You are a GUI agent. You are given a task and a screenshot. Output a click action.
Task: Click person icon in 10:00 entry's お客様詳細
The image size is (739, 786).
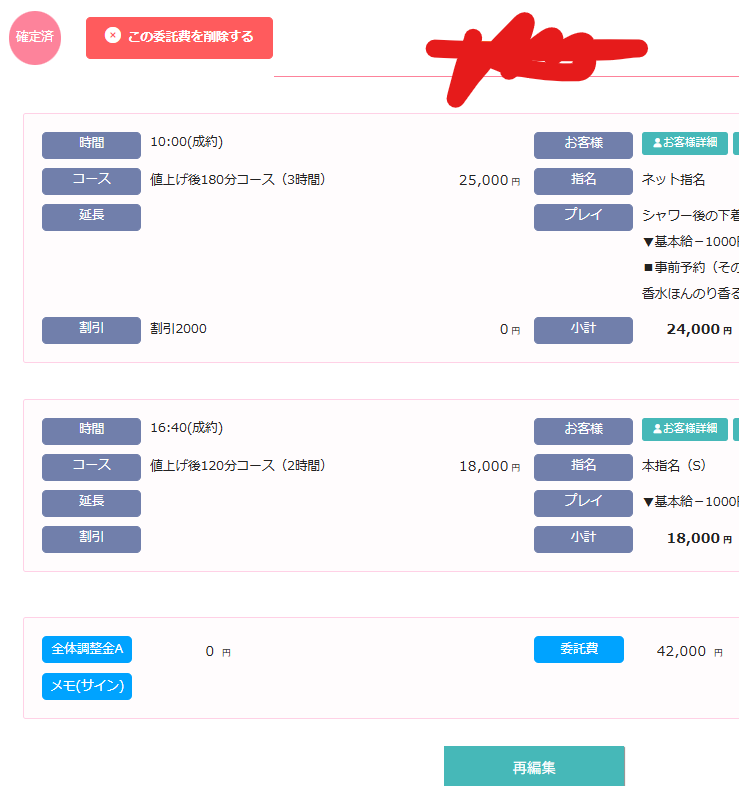657,143
